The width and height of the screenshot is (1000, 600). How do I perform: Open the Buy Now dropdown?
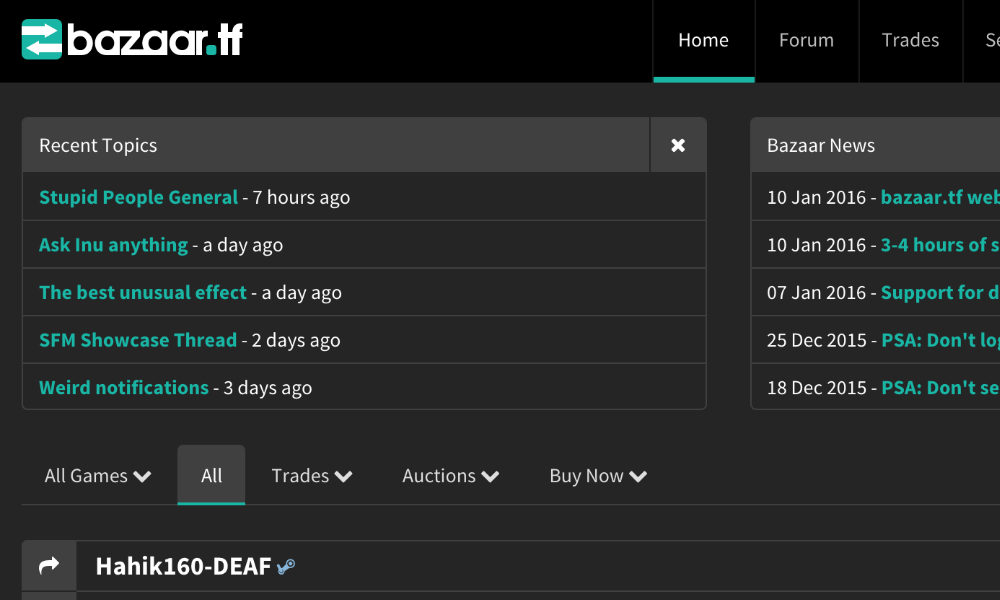(x=597, y=476)
